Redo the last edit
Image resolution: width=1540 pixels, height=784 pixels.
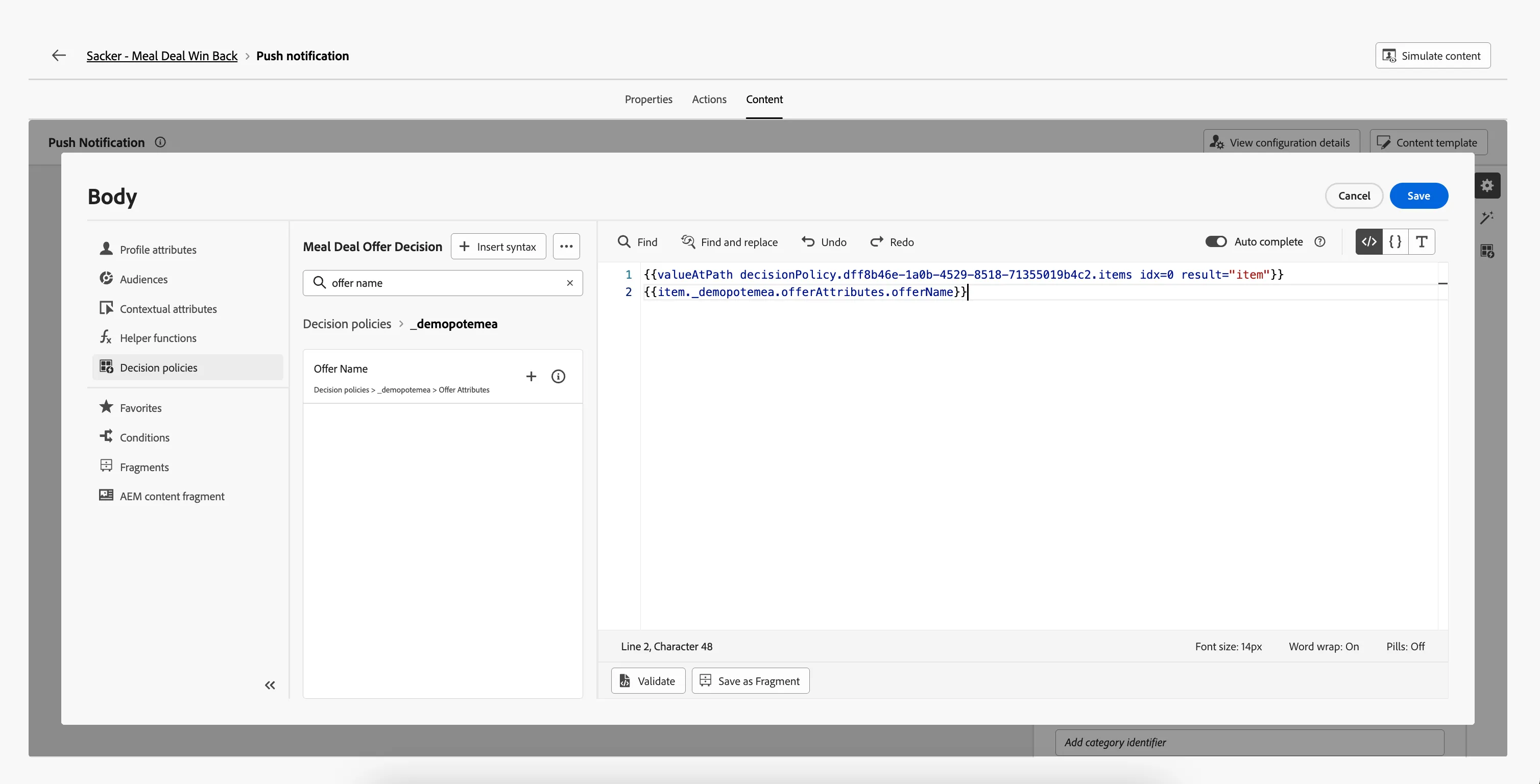(x=892, y=242)
